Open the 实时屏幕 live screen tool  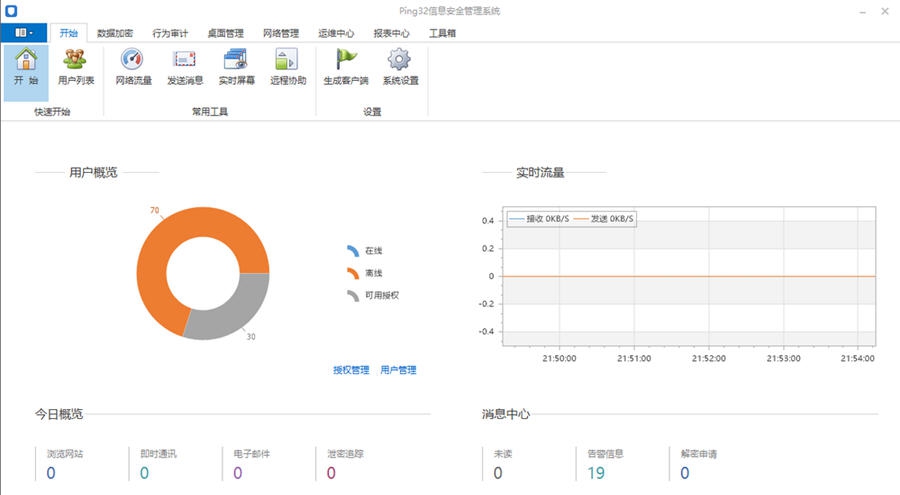tap(236, 66)
